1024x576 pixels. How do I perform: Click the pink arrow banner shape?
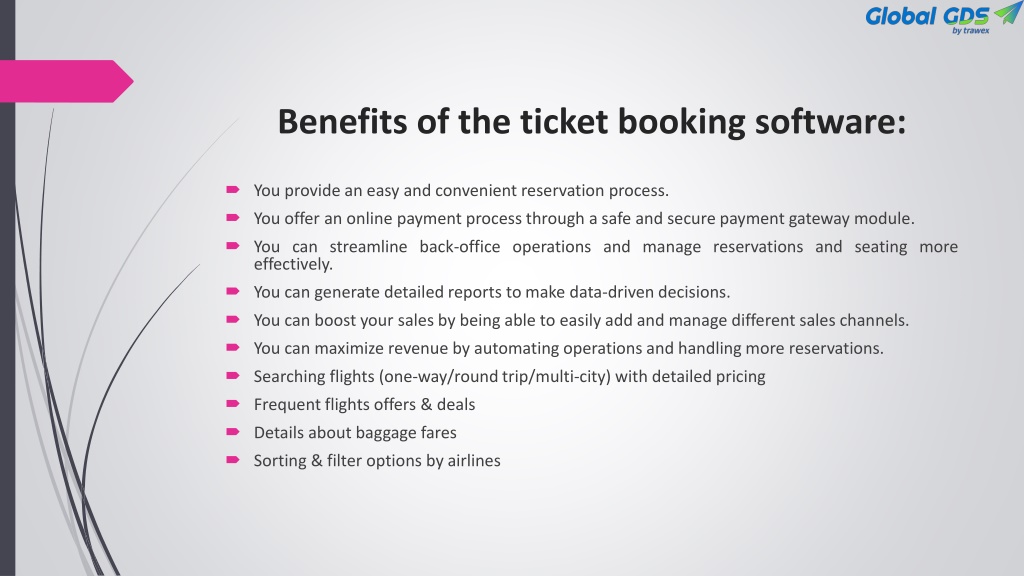(67, 81)
